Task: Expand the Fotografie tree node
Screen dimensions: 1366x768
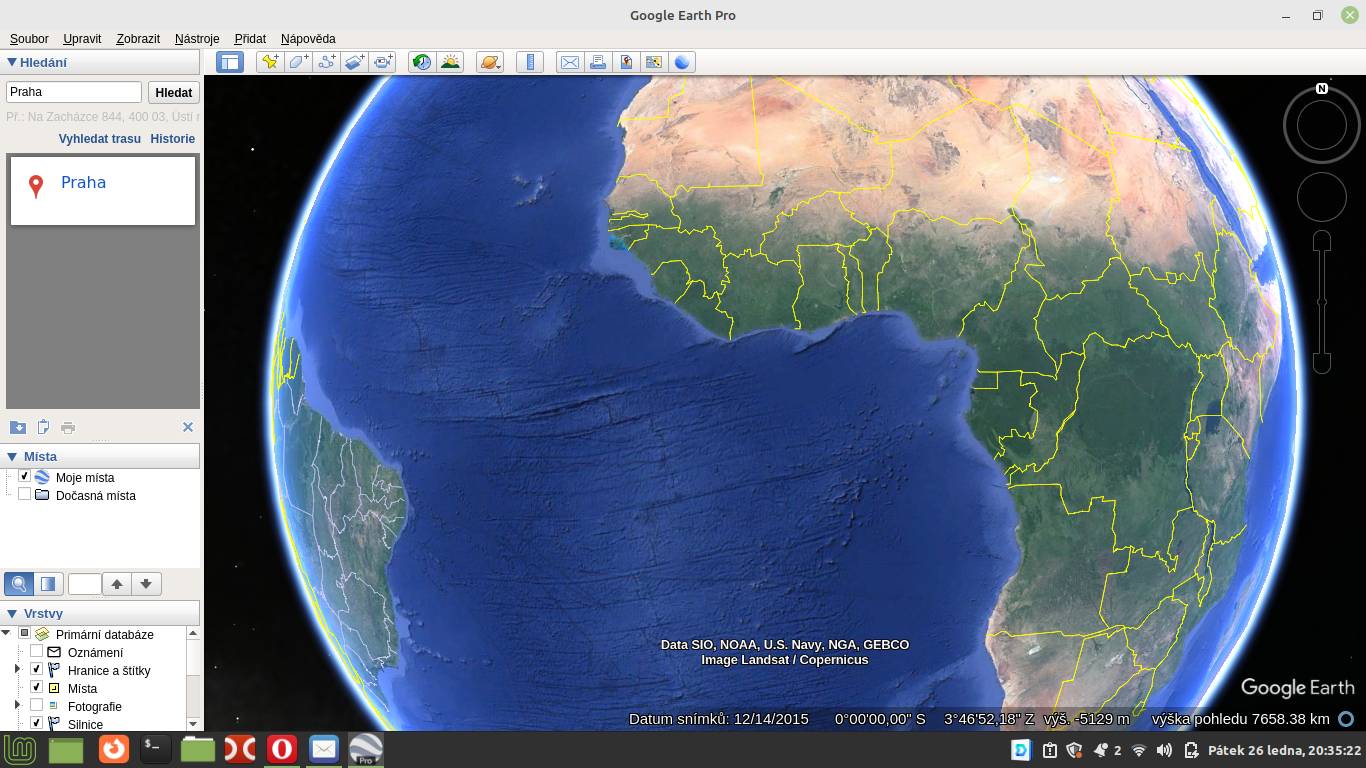Action: pyautogui.click(x=17, y=705)
